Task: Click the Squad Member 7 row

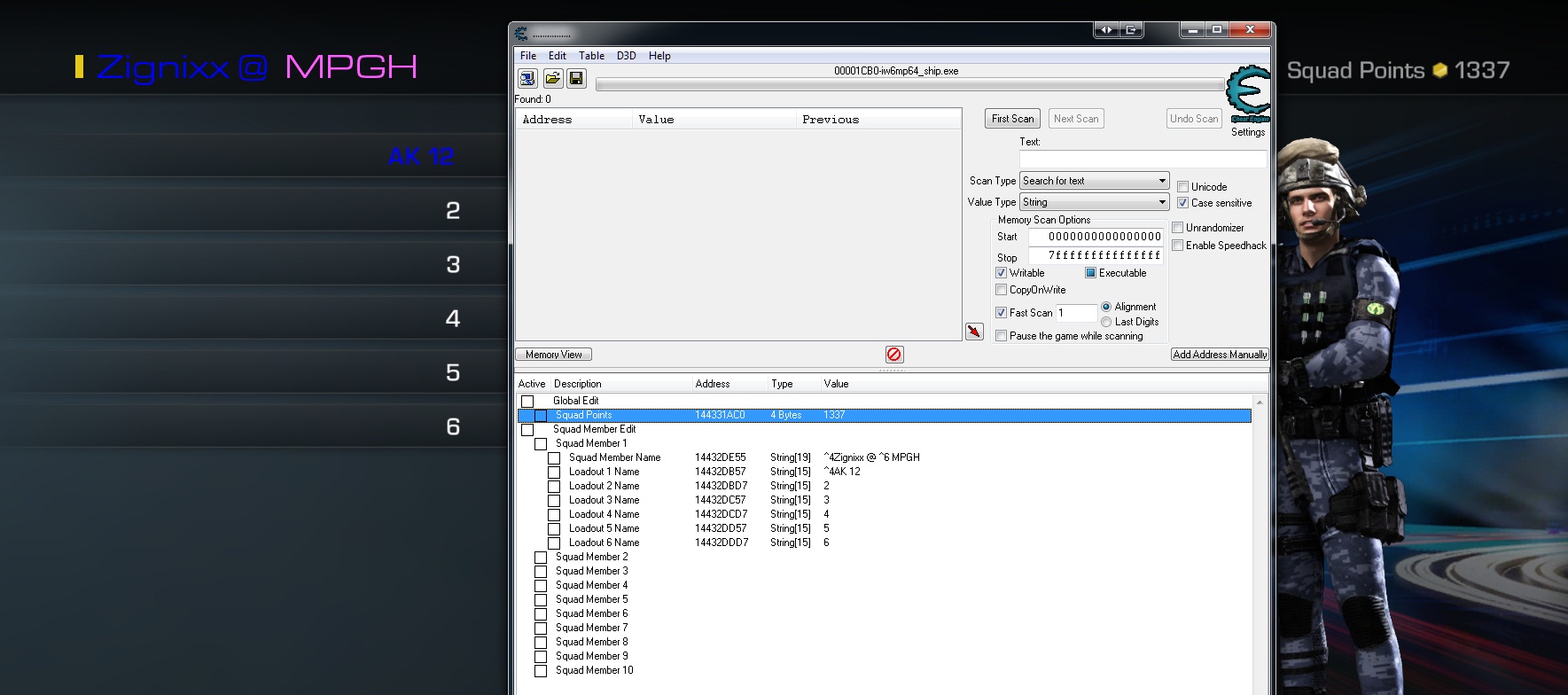Action: pyautogui.click(x=591, y=628)
